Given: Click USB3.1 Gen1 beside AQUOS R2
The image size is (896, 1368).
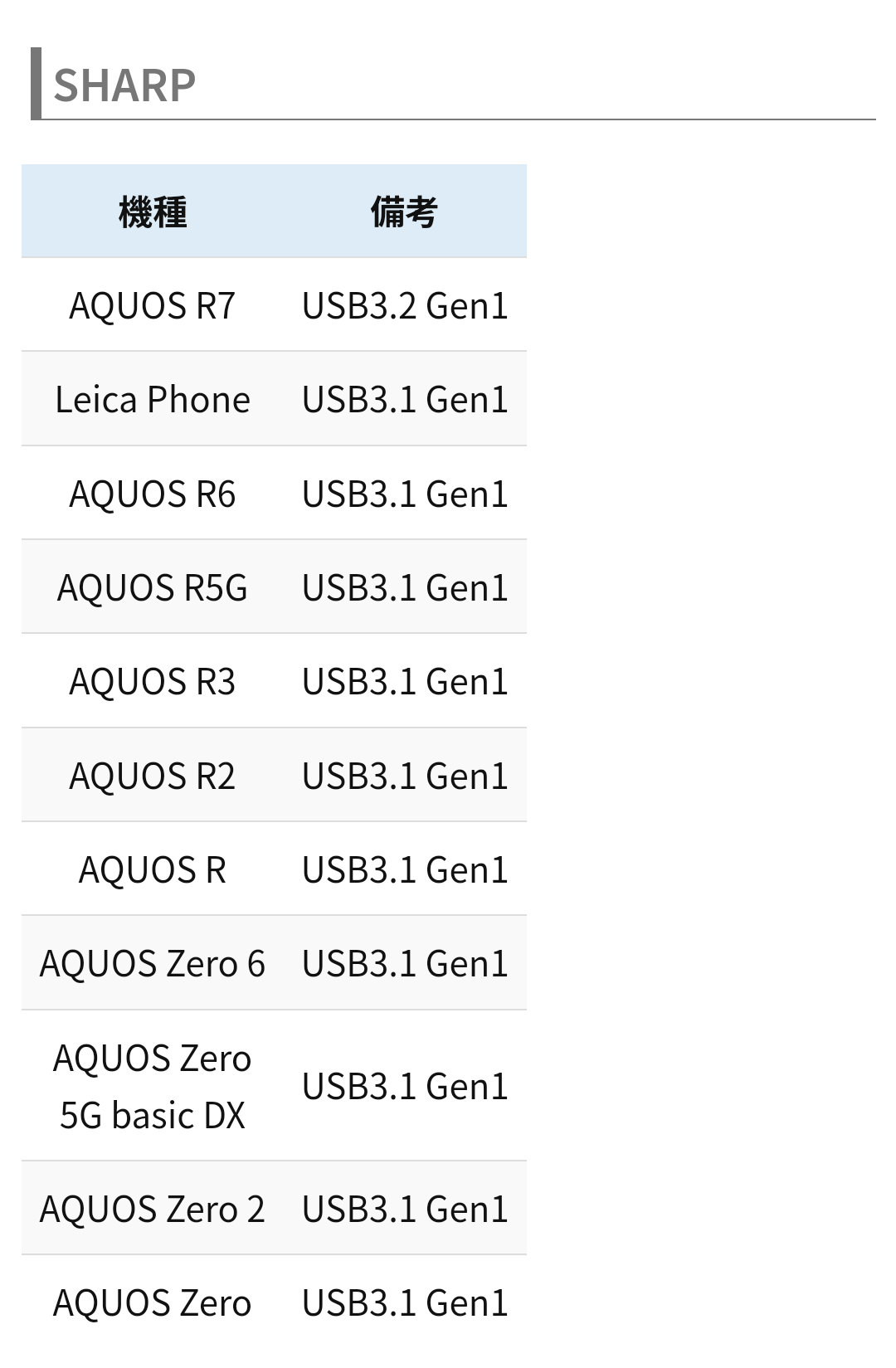Looking at the screenshot, I should pos(404,776).
